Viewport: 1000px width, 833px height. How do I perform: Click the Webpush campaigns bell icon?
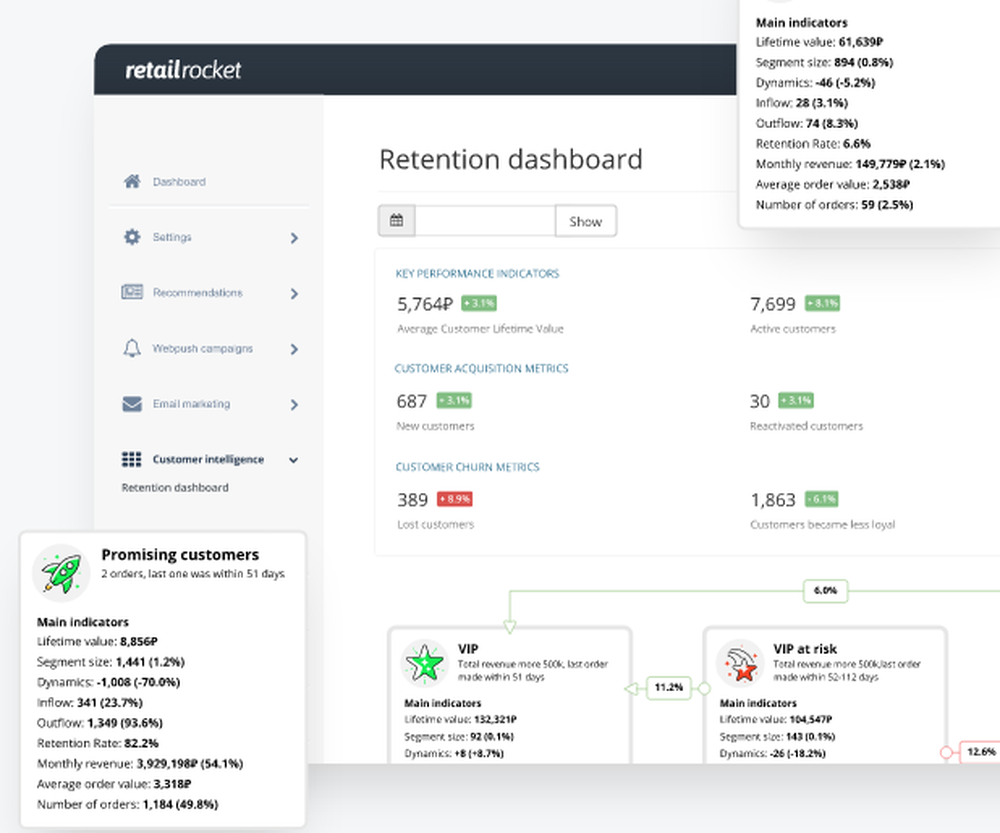coord(132,349)
